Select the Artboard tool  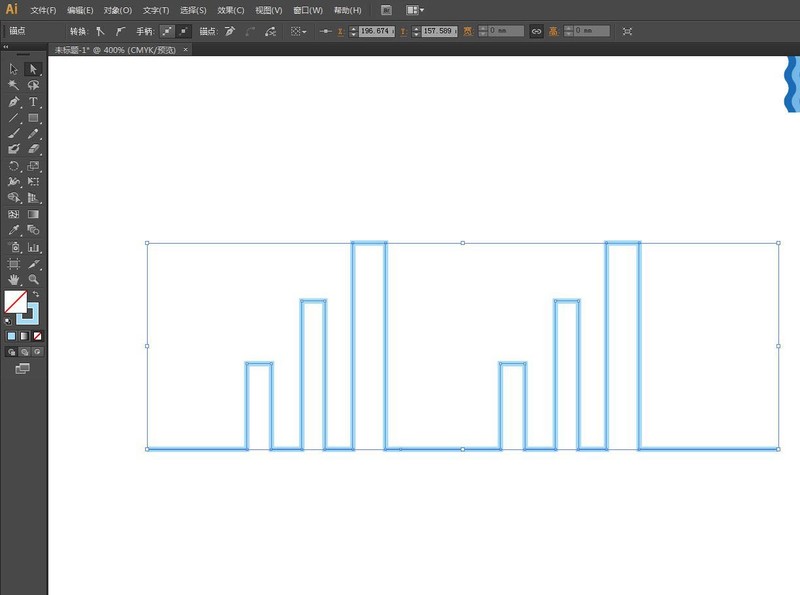click(13, 264)
